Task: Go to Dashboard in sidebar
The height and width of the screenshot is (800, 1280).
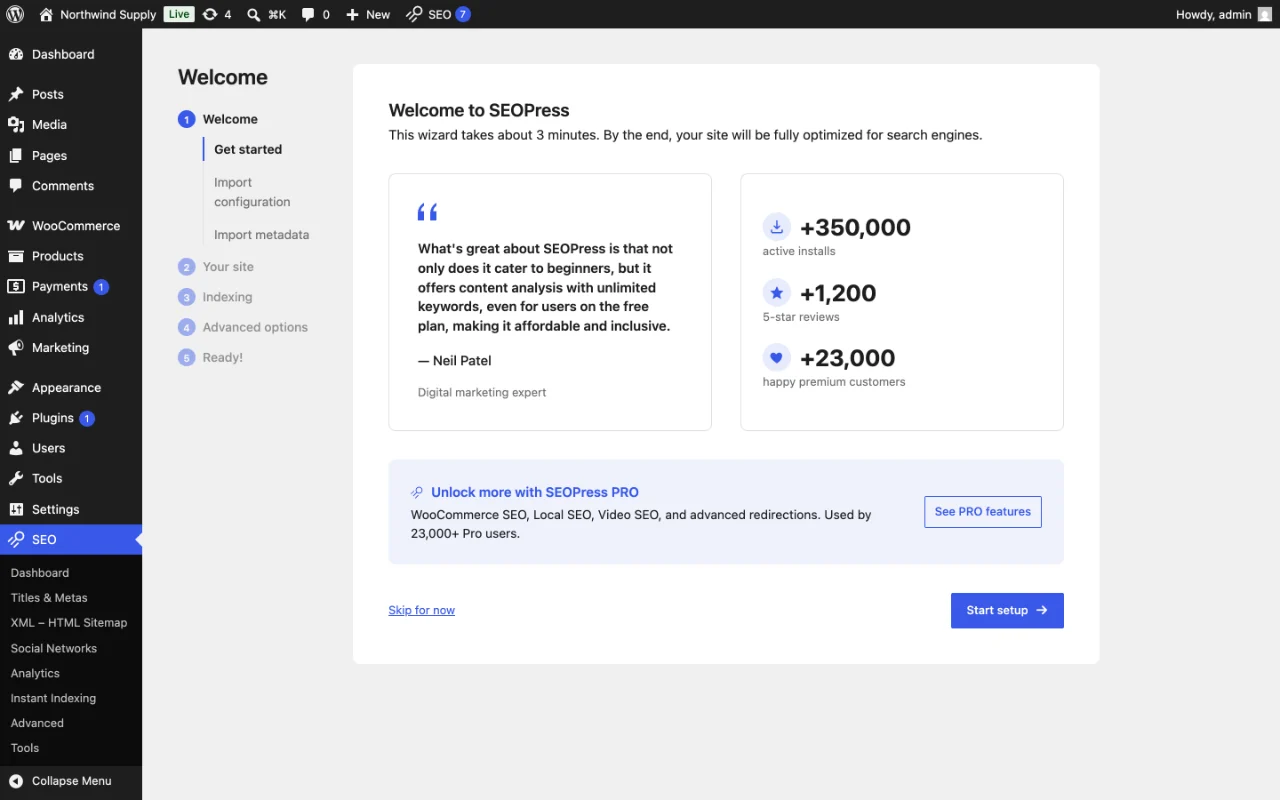Action: (71, 54)
